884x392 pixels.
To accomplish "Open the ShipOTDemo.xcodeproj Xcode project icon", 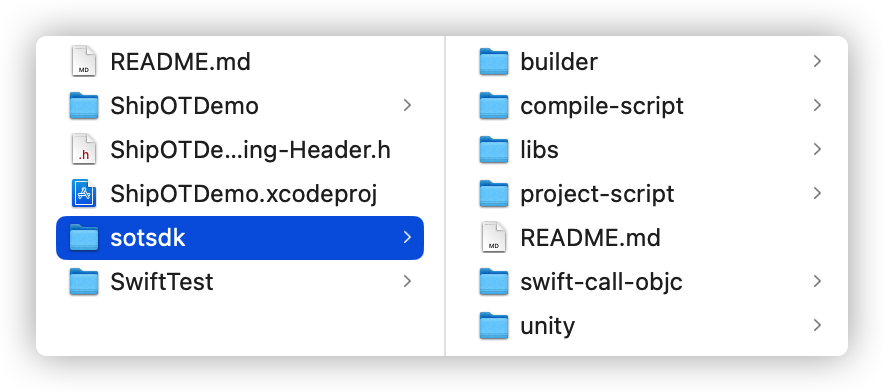I will tap(84, 193).
